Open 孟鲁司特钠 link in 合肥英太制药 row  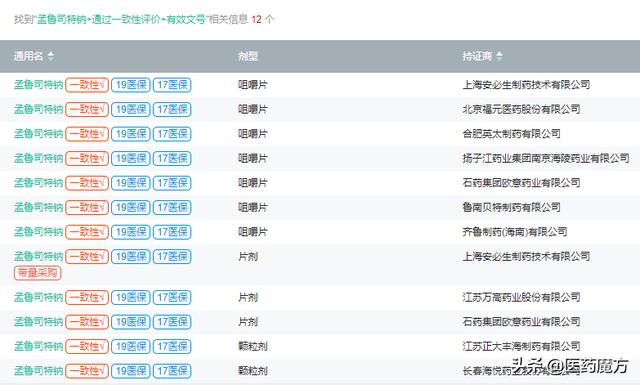38,134
